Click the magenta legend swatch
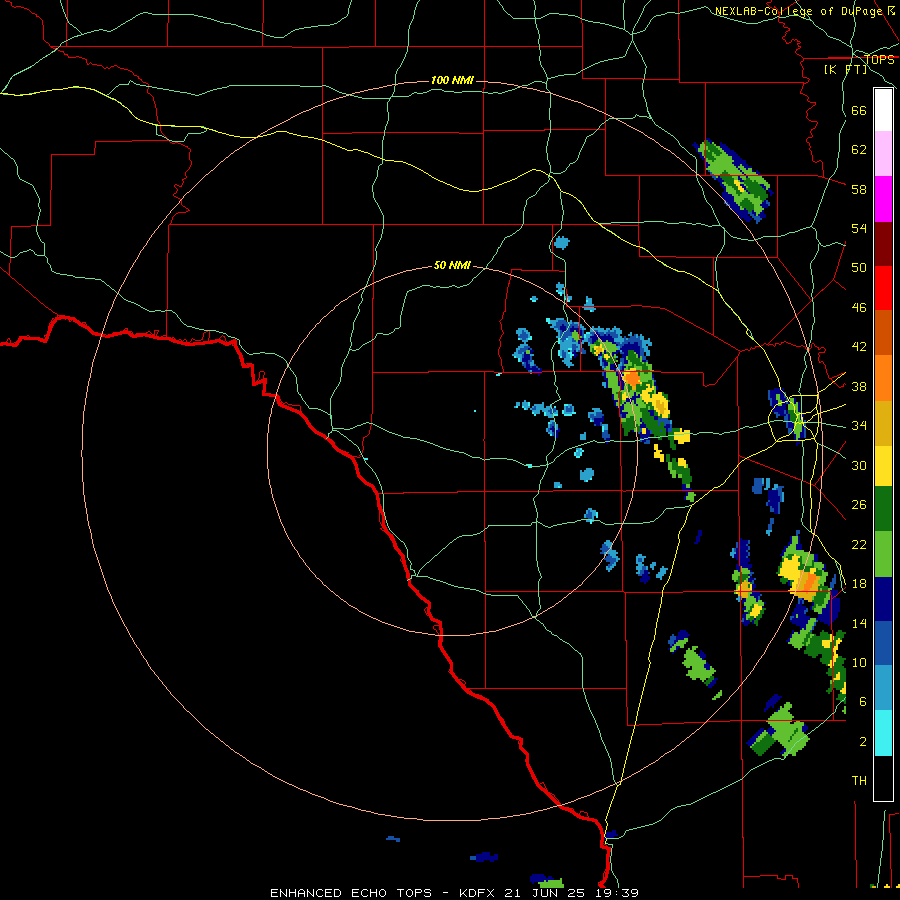900x900 pixels. tap(883, 199)
